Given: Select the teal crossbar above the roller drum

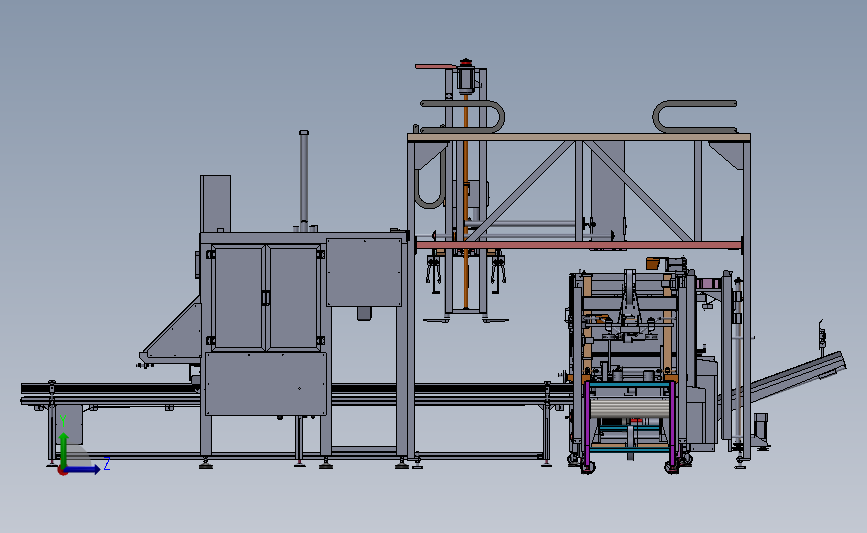Looking at the screenshot, I should point(630,383).
